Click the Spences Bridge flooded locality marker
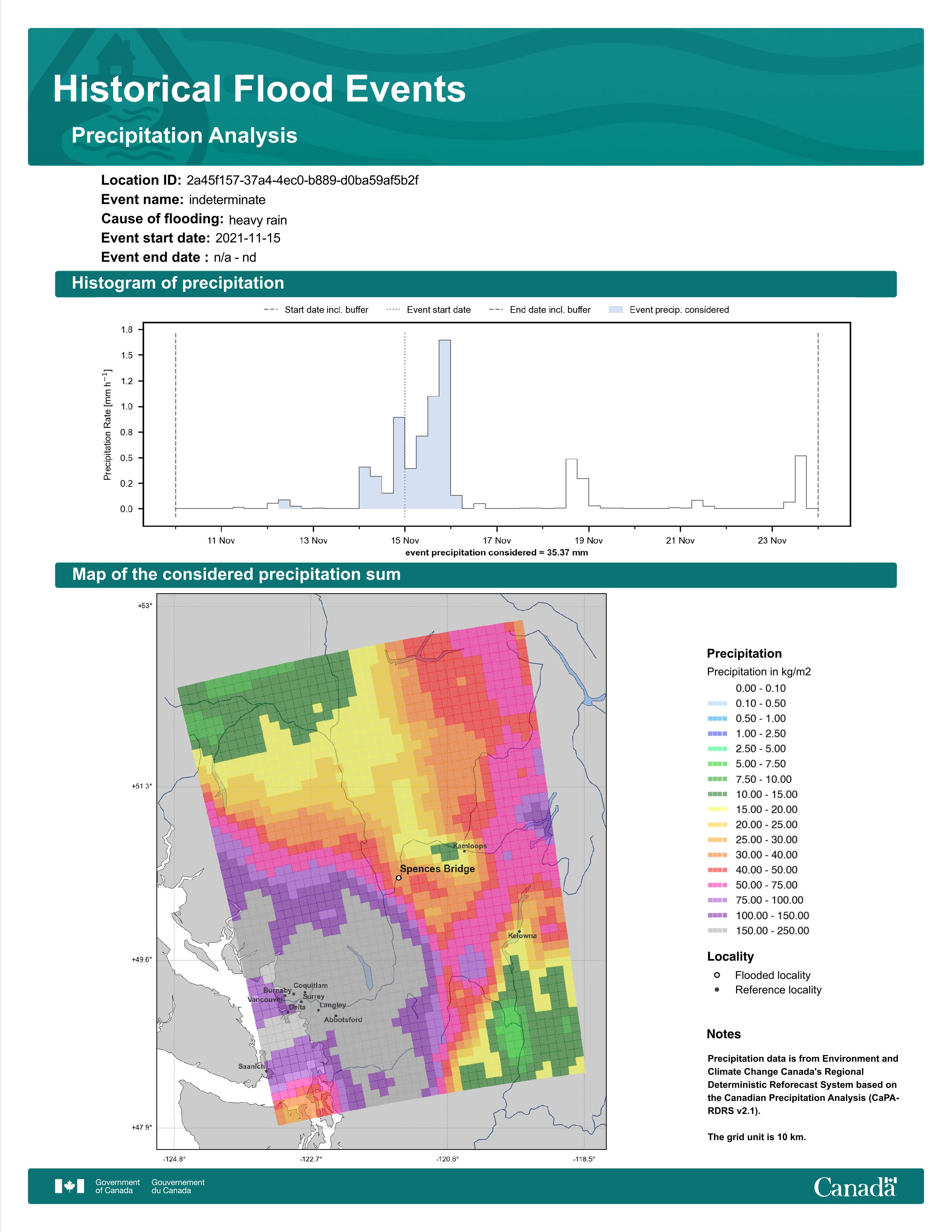952x1232 pixels. [x=399, y=878]
